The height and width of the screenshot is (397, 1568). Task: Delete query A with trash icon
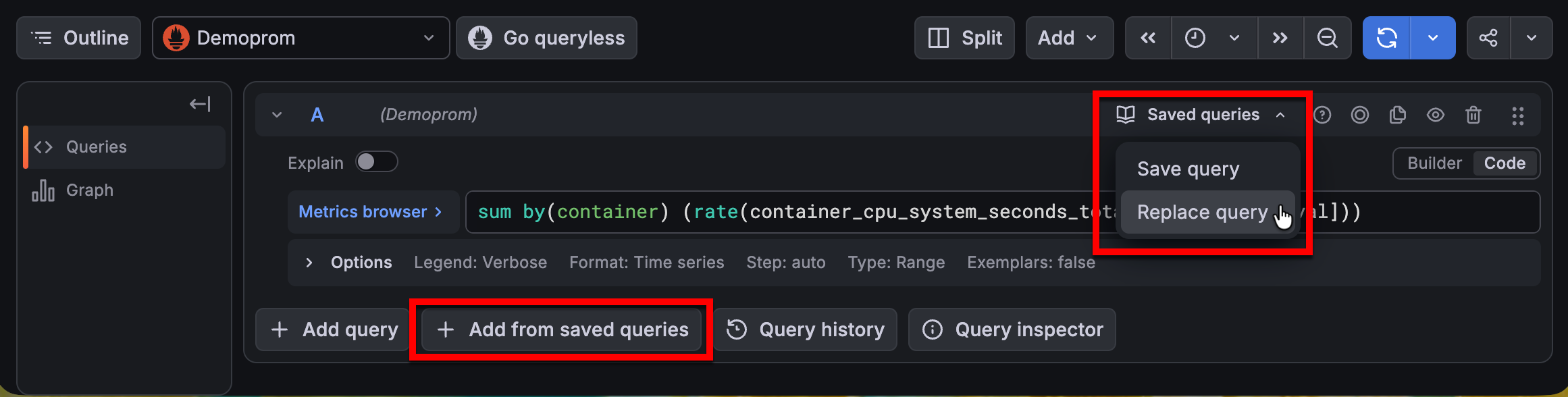pyautogui.click(x=1473, y=115)
